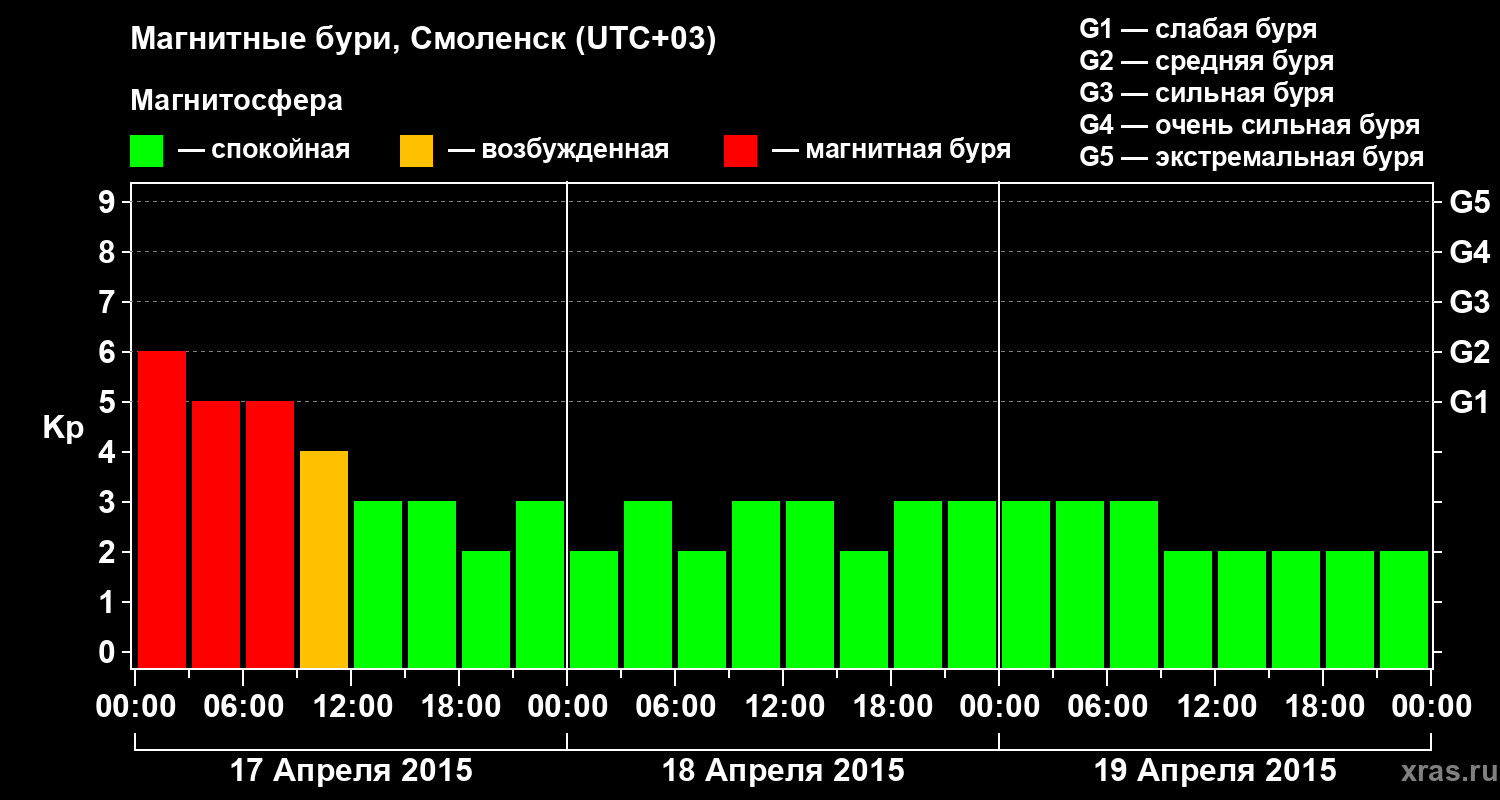
Task: Click the green 15:00–18:00 bar on 18 April
Action: tap(864, 609)
